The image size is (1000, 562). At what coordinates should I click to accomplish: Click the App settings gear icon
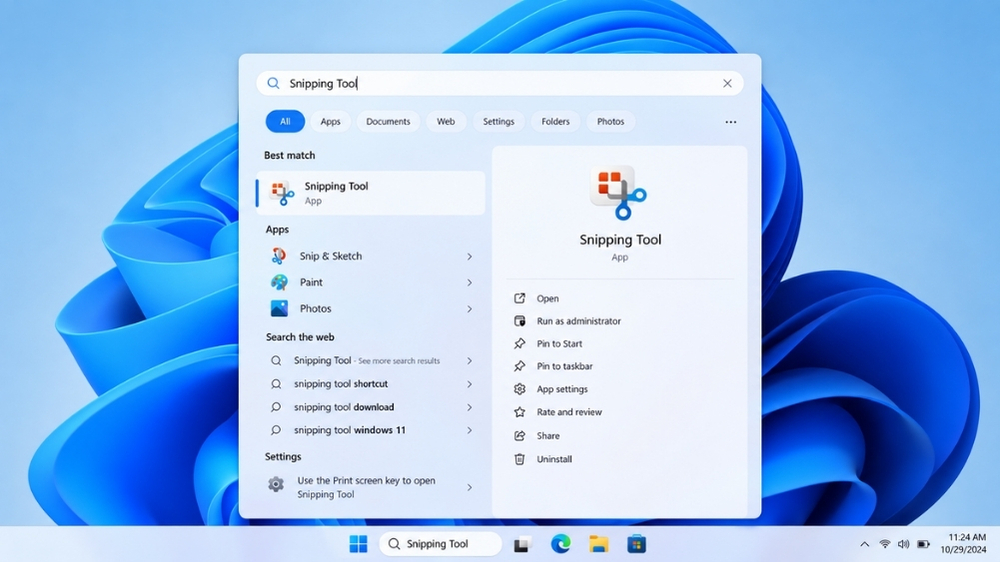click(520, 388)
